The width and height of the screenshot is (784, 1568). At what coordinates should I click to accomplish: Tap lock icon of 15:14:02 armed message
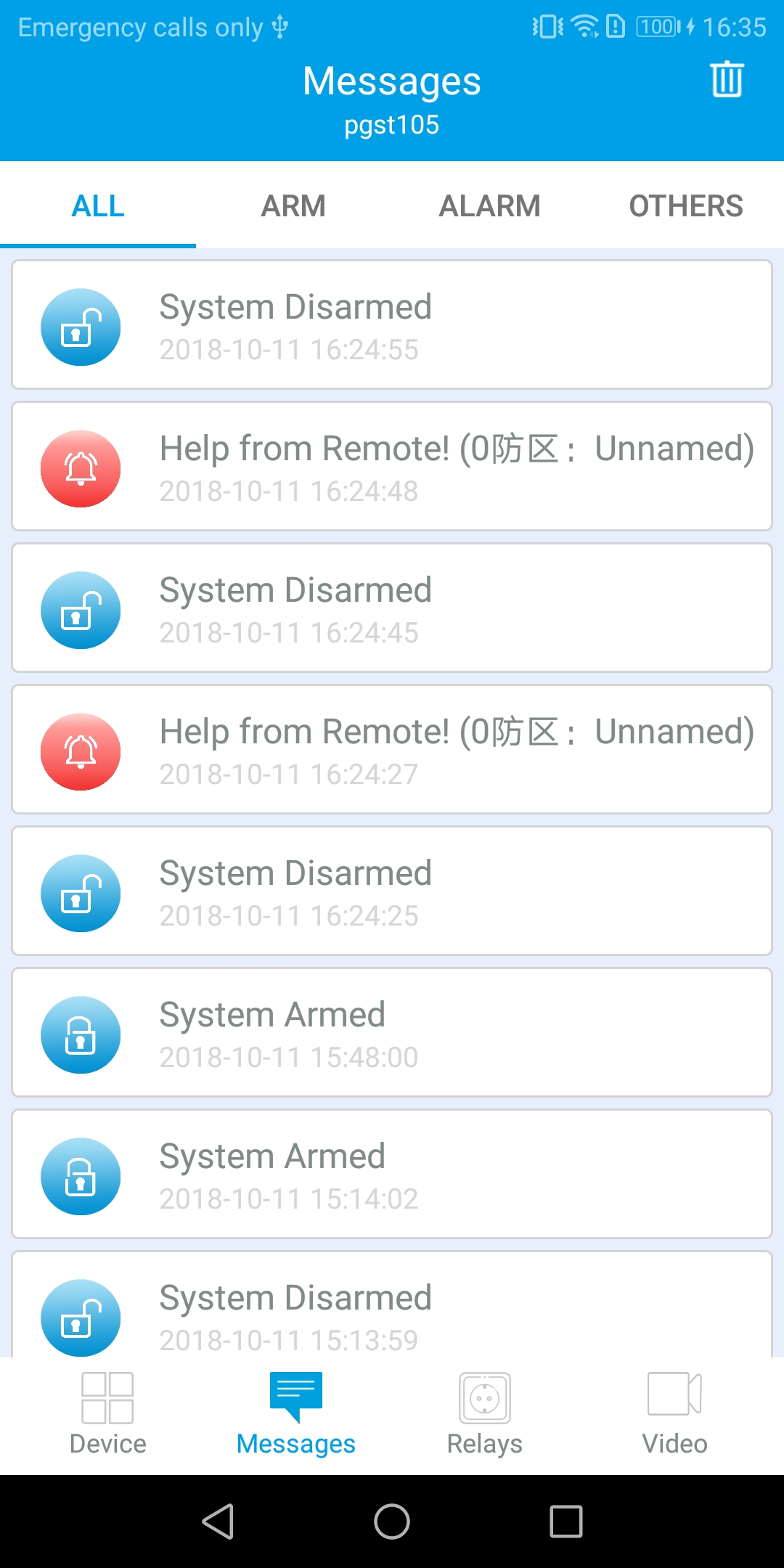(x=81, y=1177)
